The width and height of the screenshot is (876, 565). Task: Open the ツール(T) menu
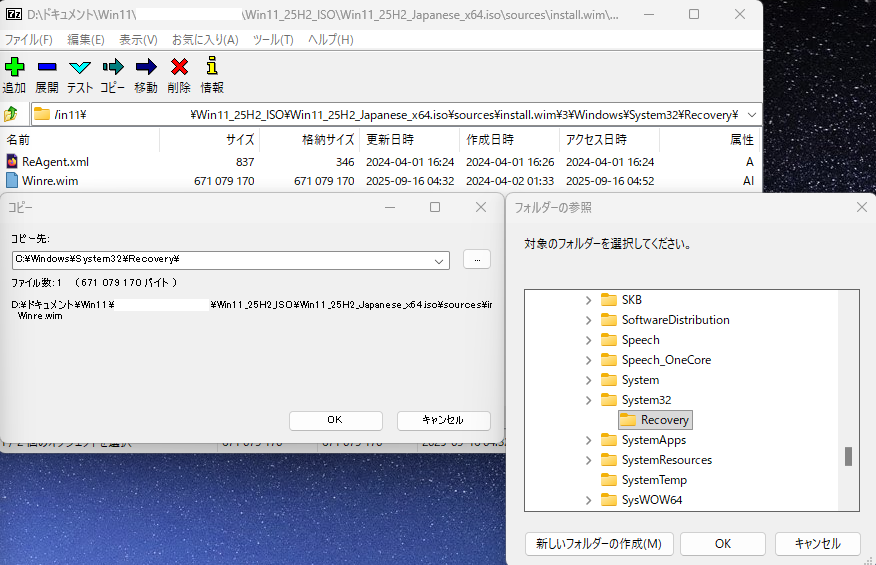tap(273, 39)
